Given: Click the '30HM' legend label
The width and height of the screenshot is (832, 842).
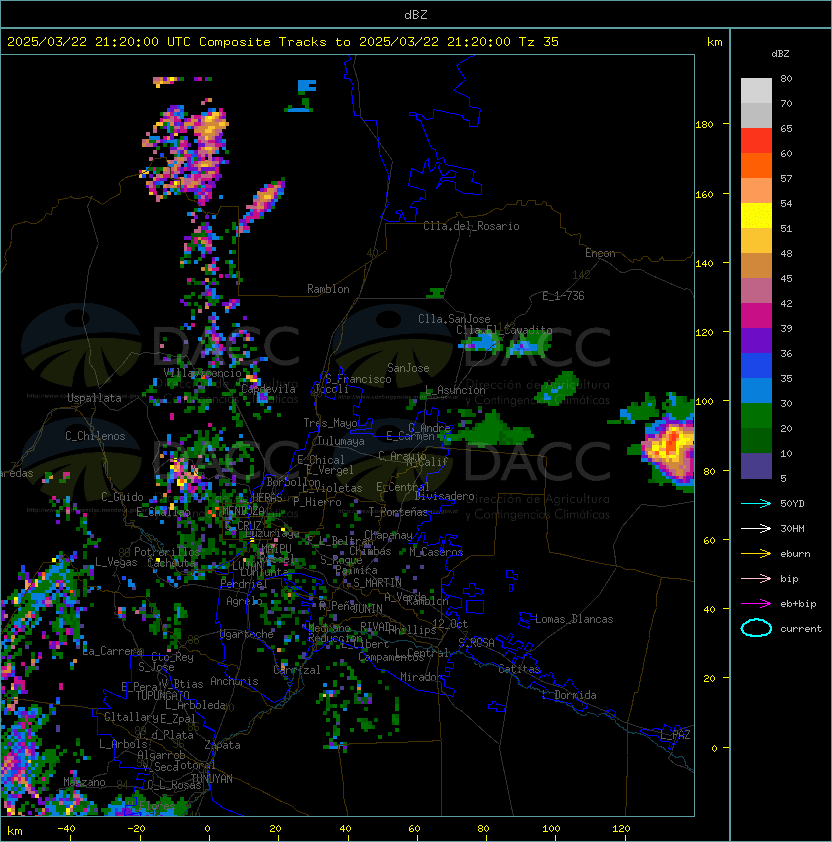Looking at the screenshot, I should click(792, 529).
